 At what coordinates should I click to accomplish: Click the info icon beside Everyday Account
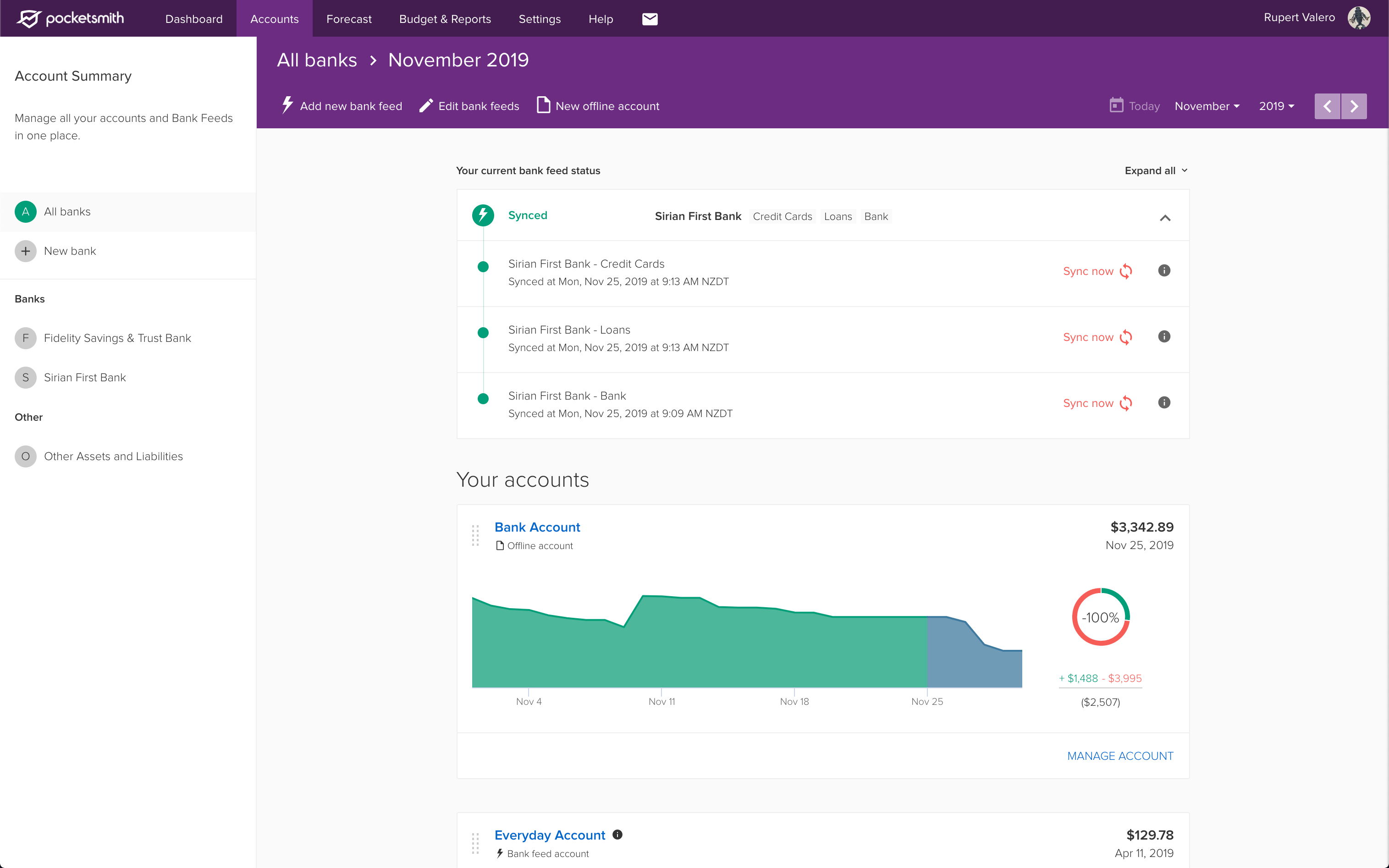[x=617, y=834]
